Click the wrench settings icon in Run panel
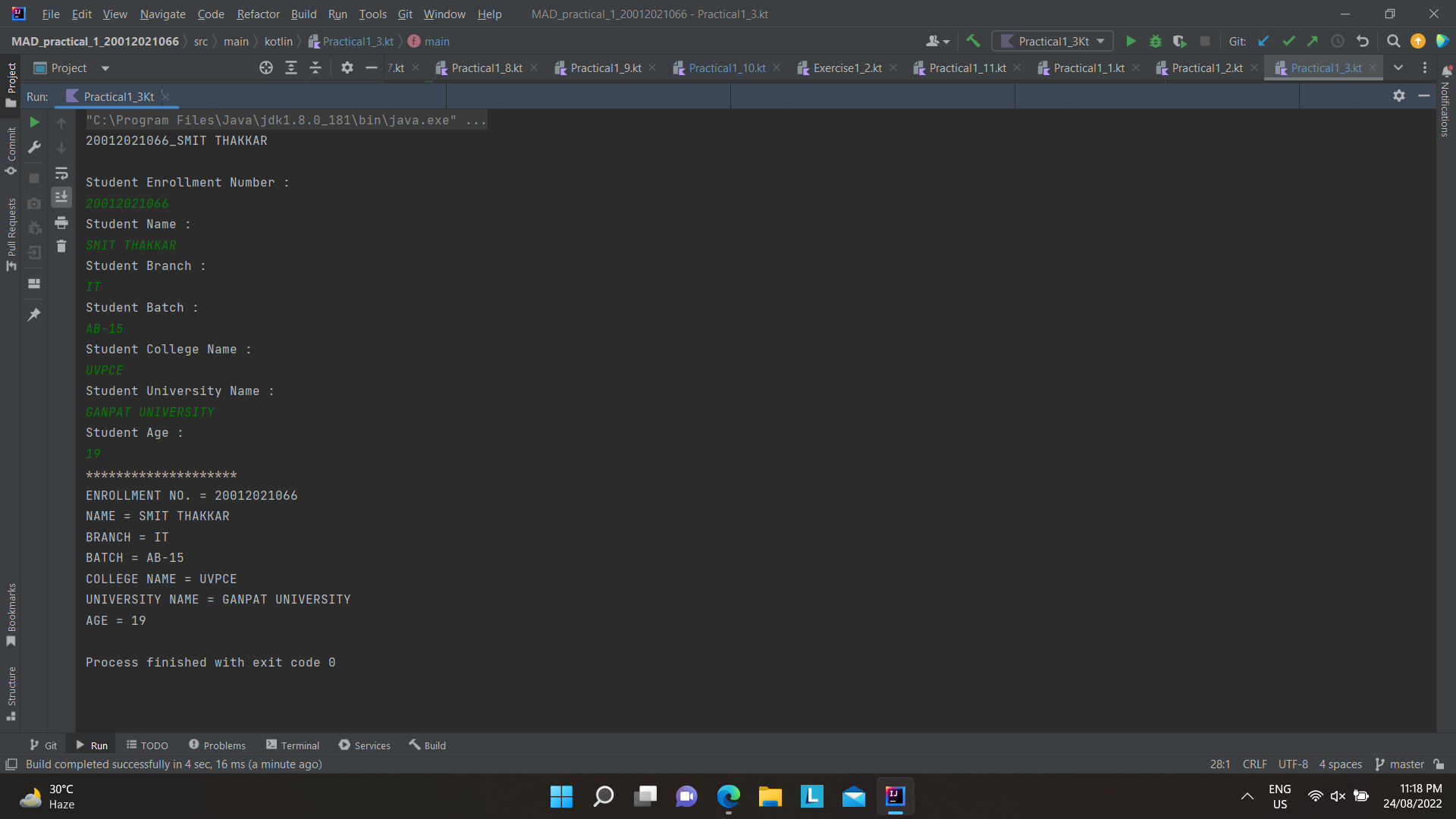Screen dimensions: 1456x819 (34, 147)
